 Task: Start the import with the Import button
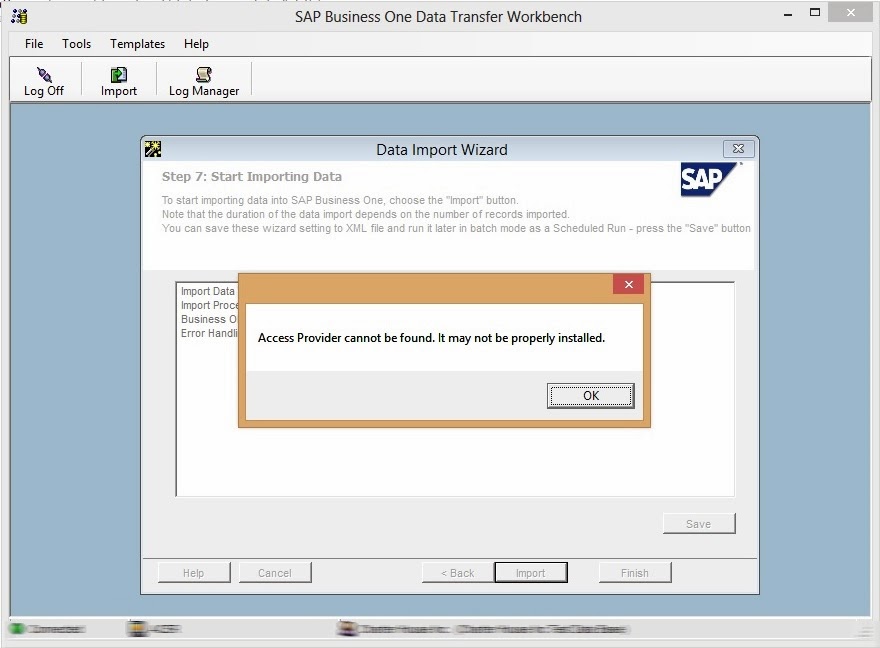(531, 572)
